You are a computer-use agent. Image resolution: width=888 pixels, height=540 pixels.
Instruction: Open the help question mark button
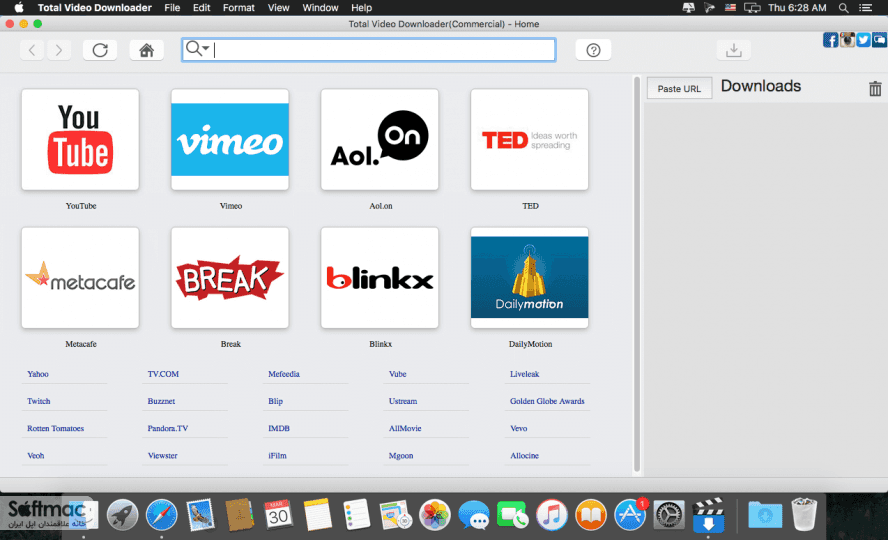click(593, 50)
